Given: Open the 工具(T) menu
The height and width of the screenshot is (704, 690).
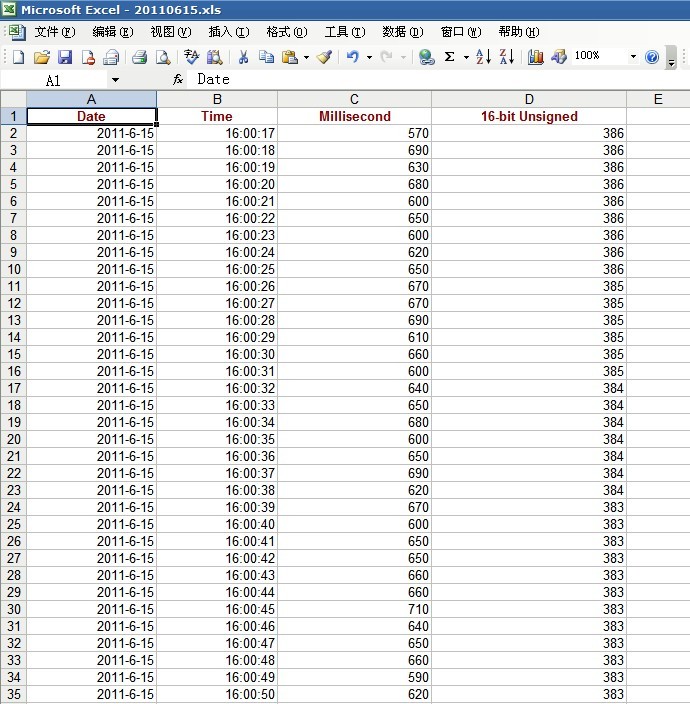Looking at the screenshot, I should click(345, 32).
